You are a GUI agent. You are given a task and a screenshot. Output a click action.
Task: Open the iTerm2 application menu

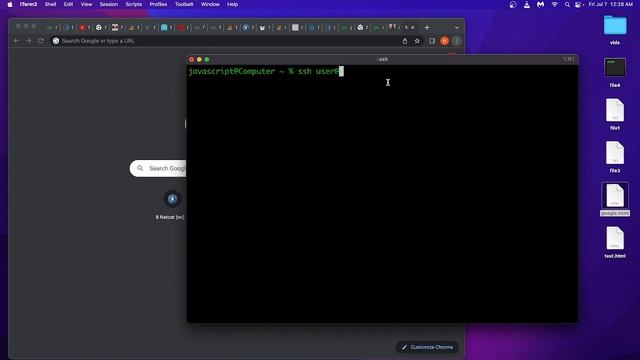(x=29, y=4)
